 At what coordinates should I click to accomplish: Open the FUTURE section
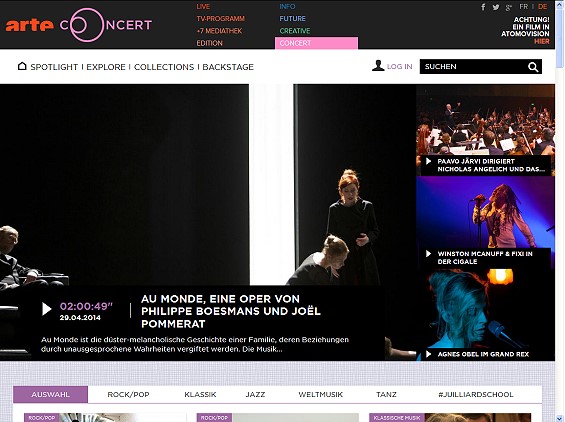(292, 18)
